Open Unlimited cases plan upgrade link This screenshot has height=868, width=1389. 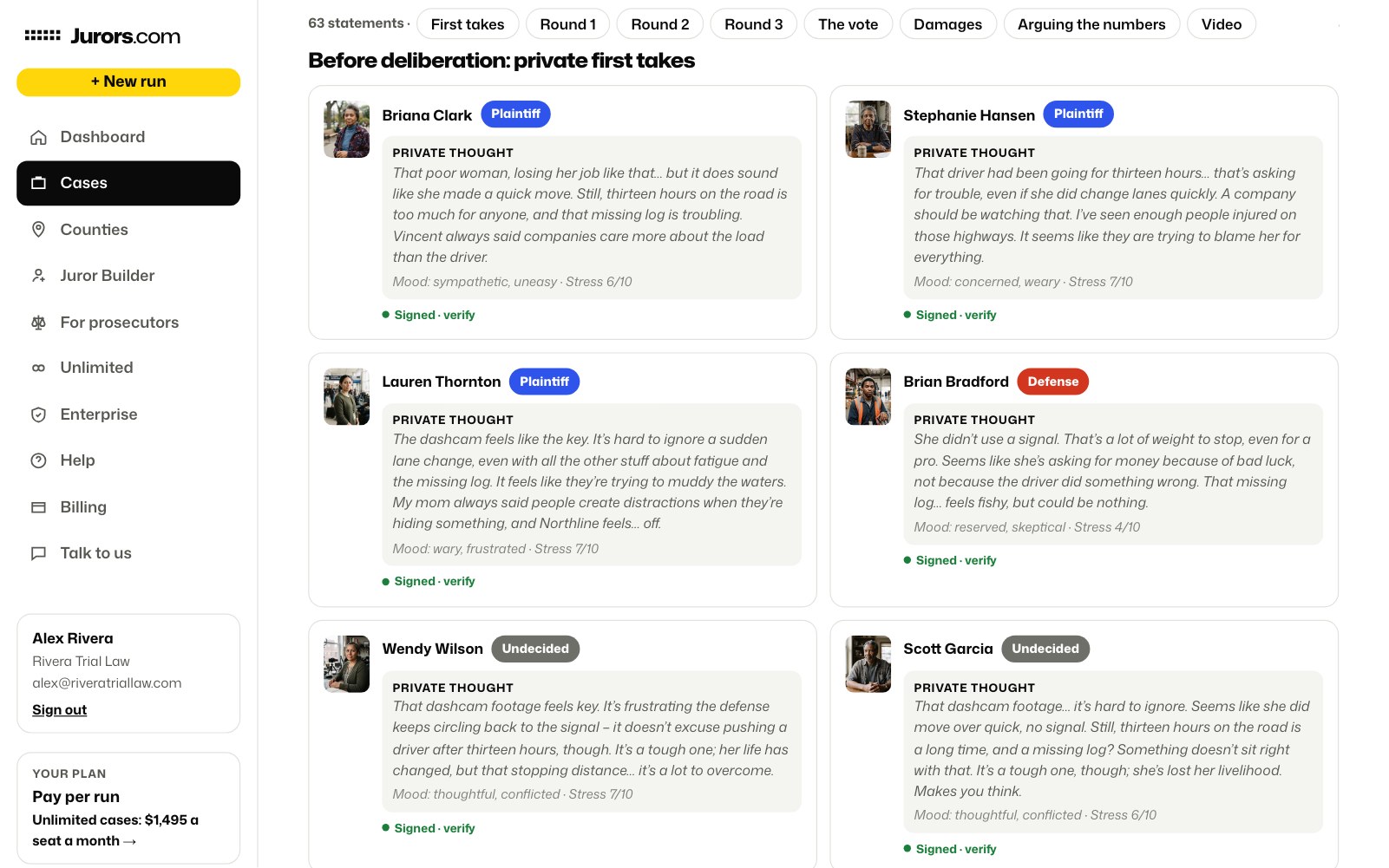(x=115, y=831)
